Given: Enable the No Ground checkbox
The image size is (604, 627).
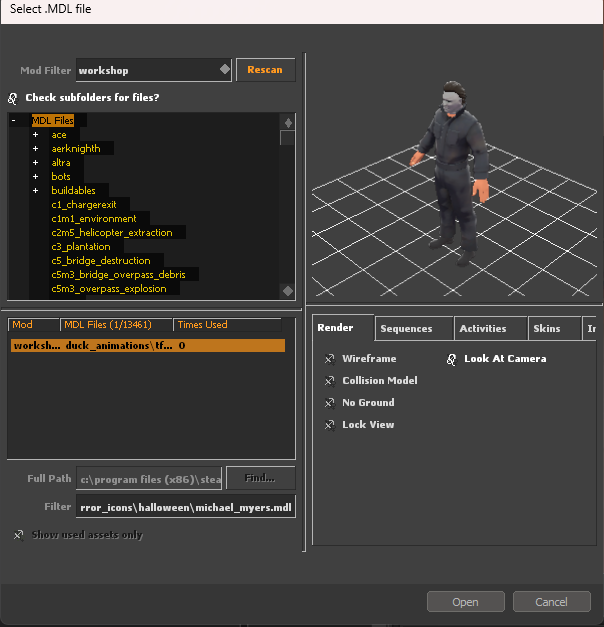Looking at the screenshot, I should pos(330,403).
